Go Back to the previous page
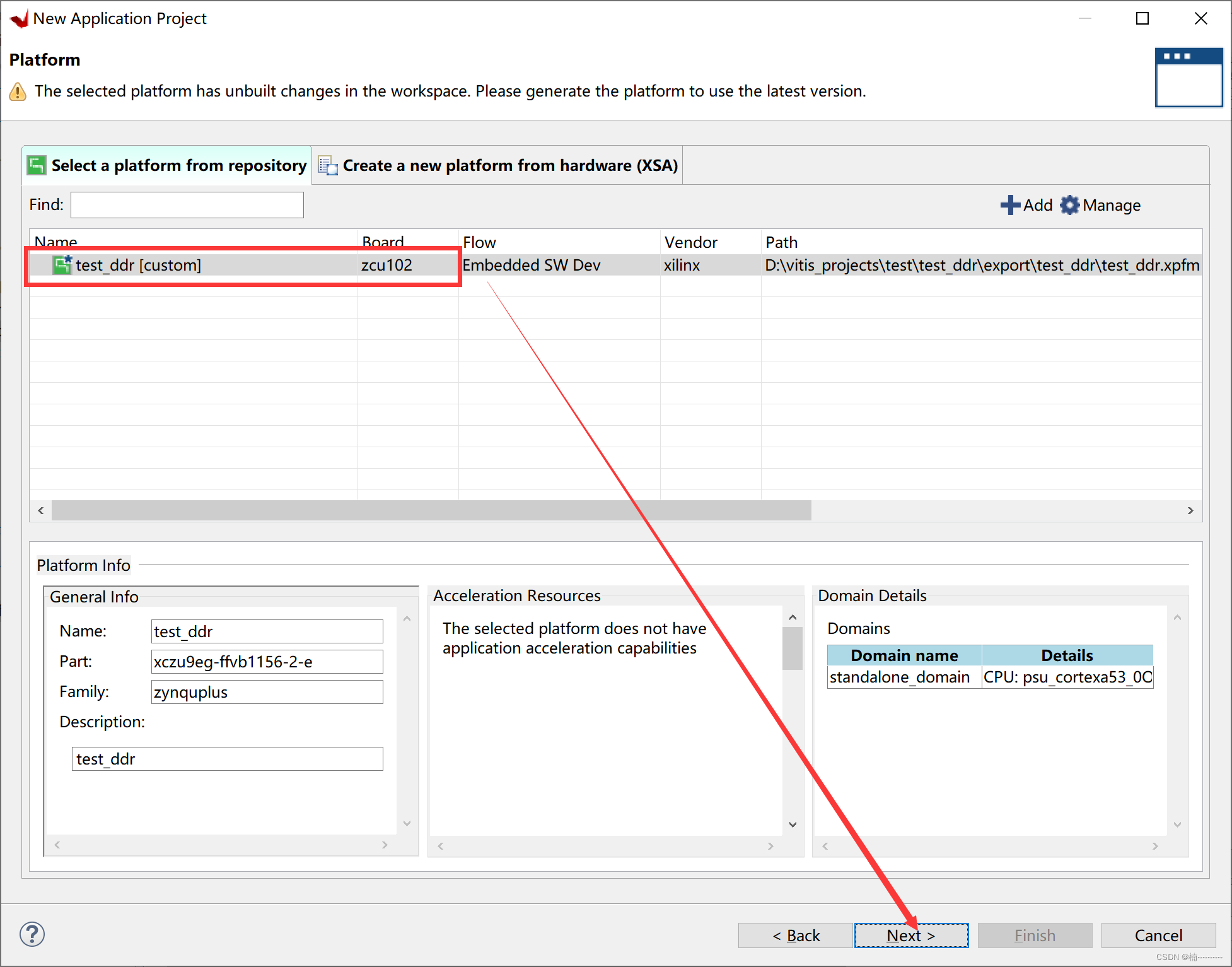The width and height of the screenshot is (1232, 967). tap(796, 935)
